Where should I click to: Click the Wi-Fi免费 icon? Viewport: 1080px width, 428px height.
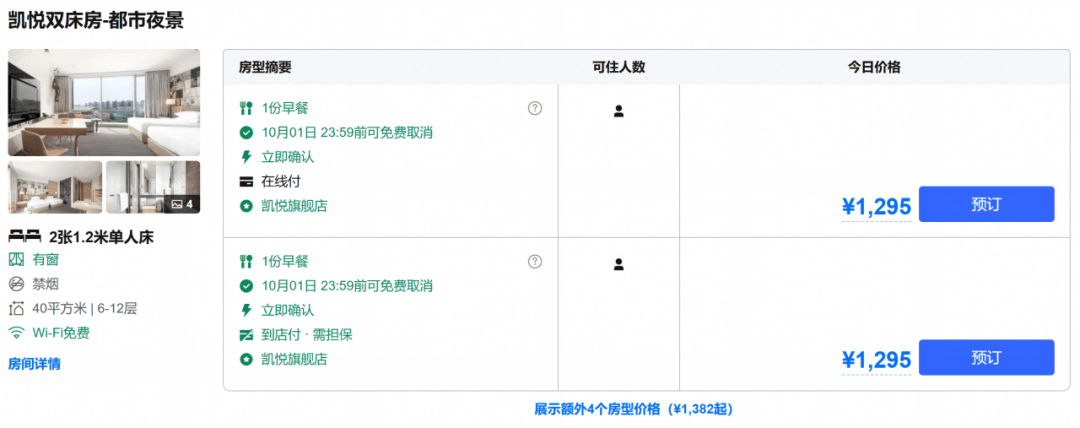tap(16, 333)
